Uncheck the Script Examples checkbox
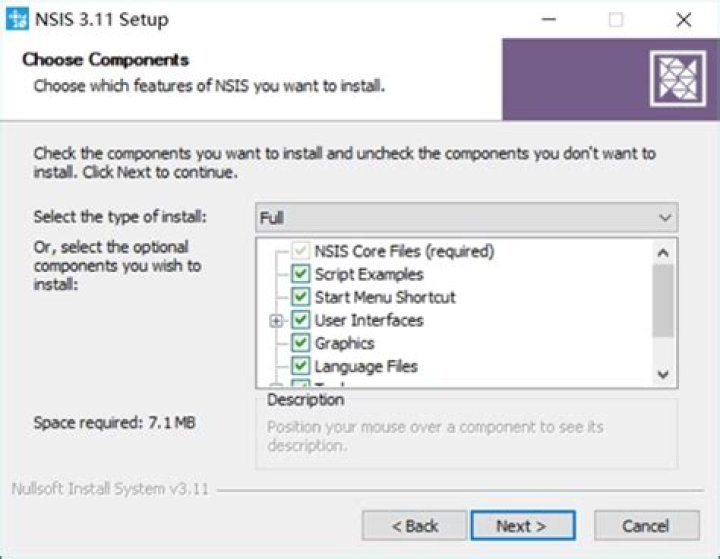The image size is (720, 559). 300,274
